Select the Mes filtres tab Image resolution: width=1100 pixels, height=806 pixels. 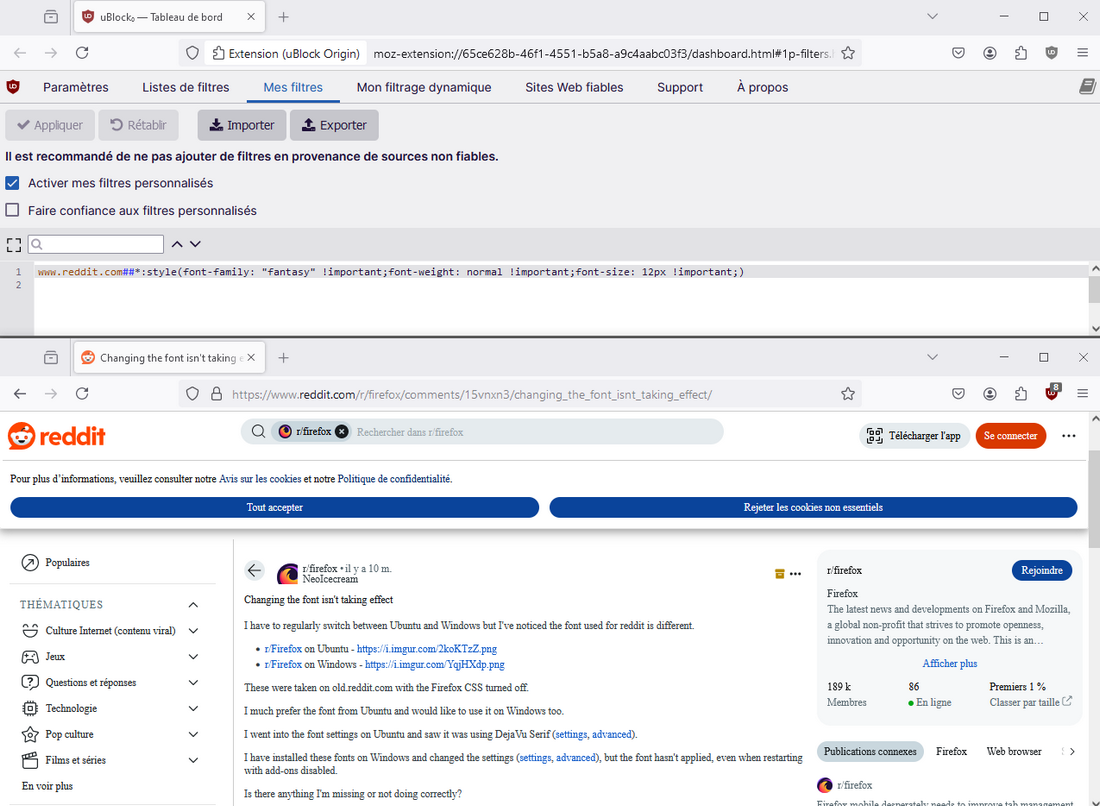point(293,88)
